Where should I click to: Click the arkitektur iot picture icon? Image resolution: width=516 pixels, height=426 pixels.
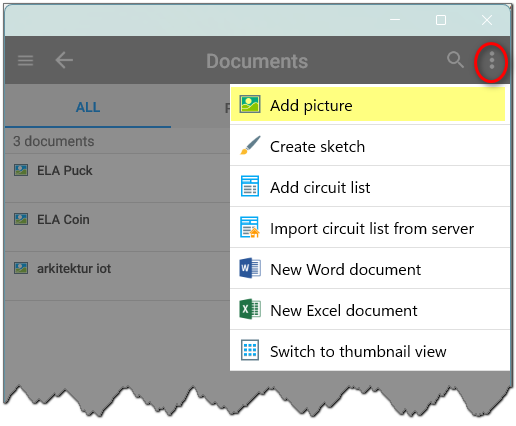click(x=21, y=268)
